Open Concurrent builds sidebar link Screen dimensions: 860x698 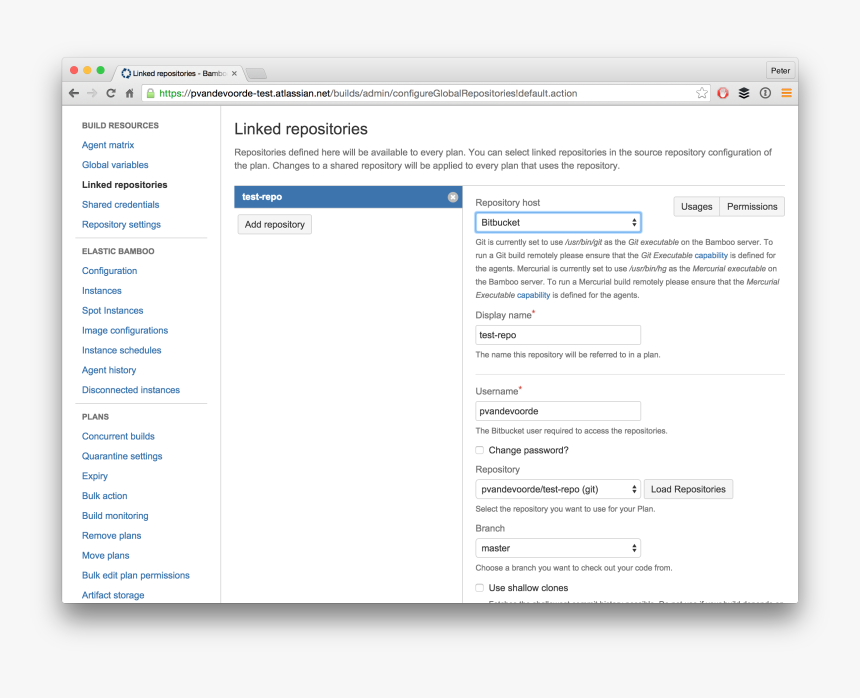click(x=118, y=436)
